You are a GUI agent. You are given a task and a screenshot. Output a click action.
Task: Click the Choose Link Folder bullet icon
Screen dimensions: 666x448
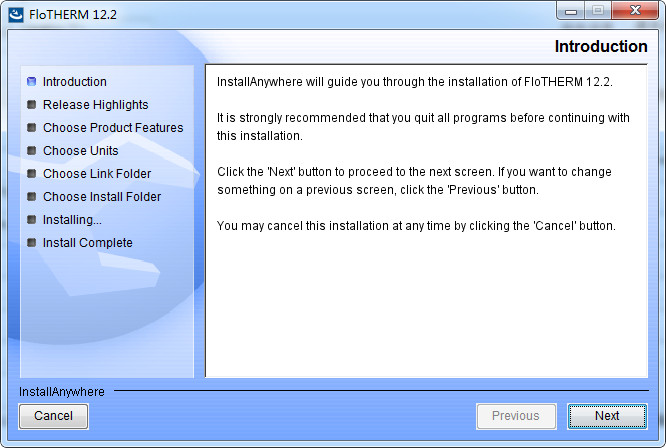point(32,174)
